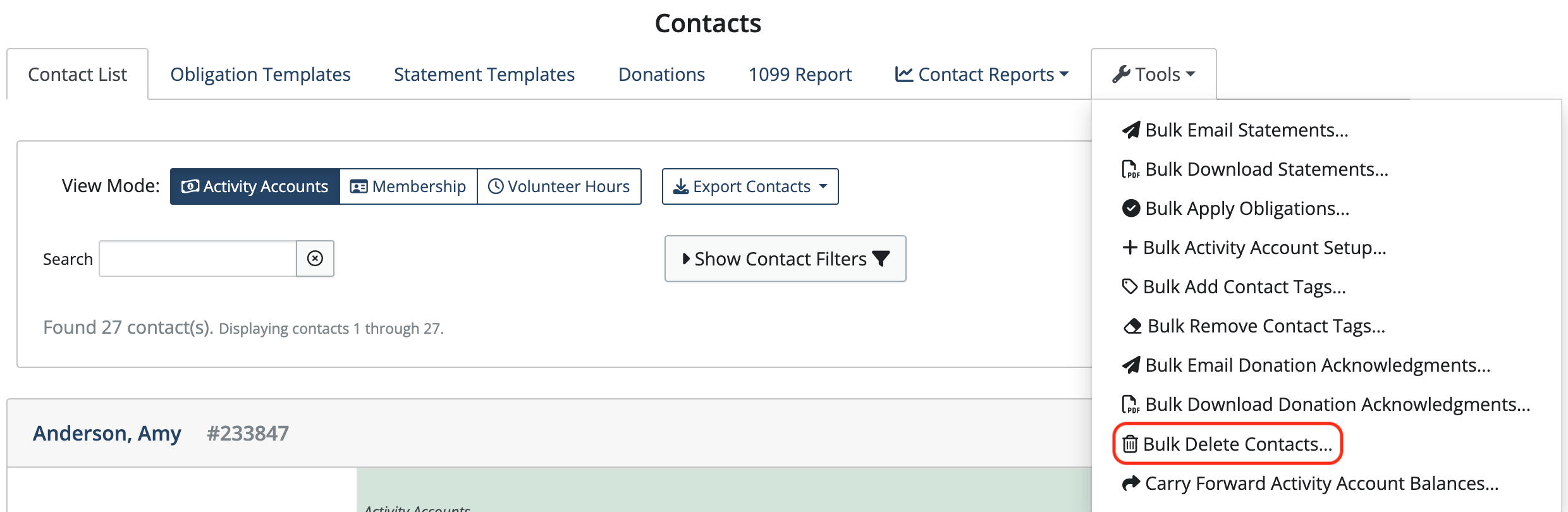Switch view mode to Volunteer Hours
The image size is (1568, 512).
click(x=559, y=186)
